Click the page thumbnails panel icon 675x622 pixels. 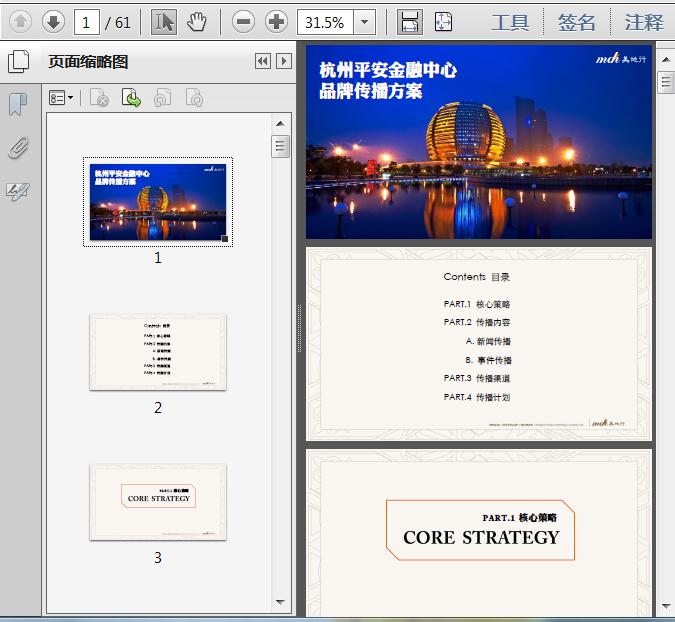tap(19, 61)
